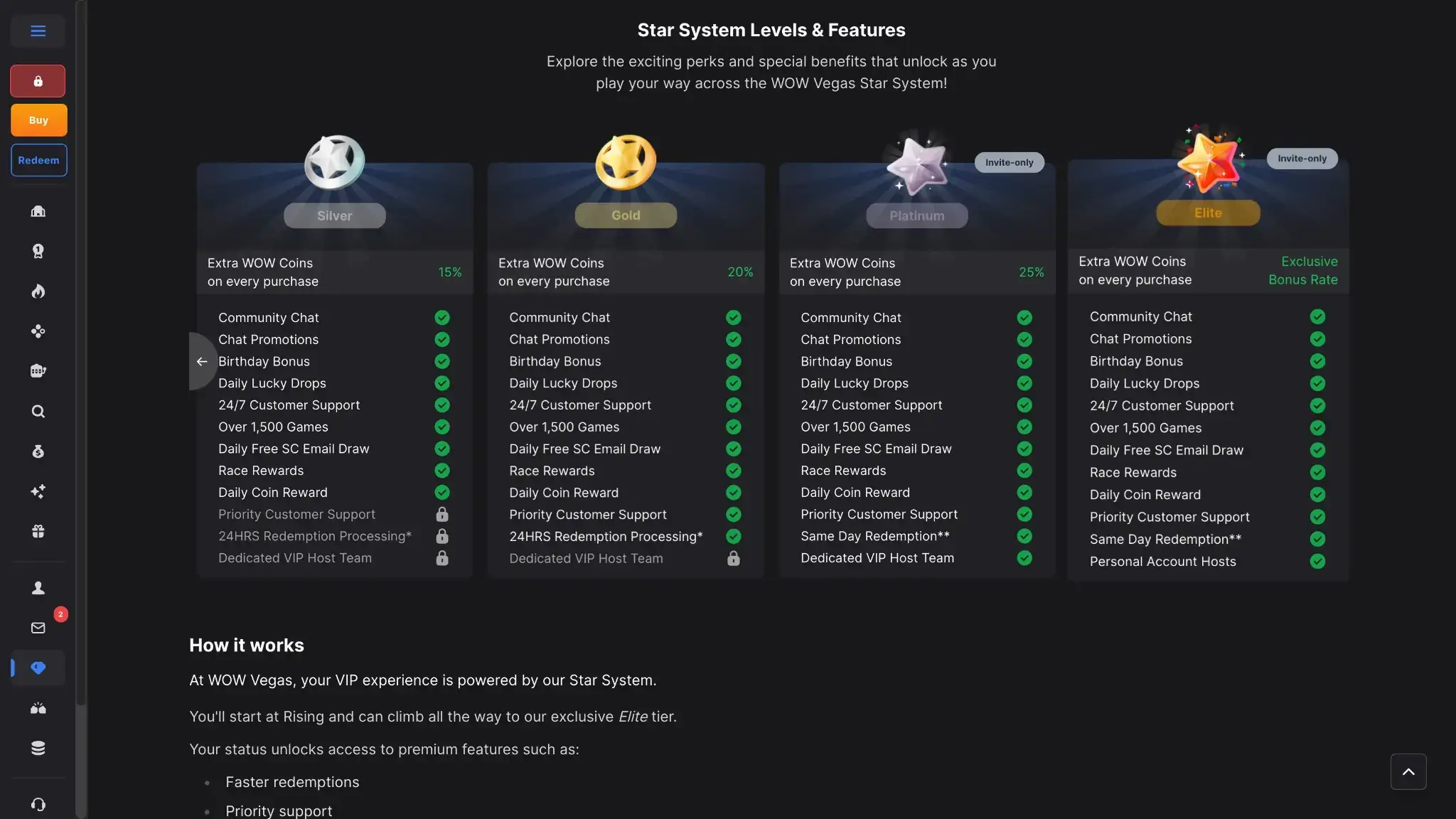Click the Redeem button
The height and width of the screenshot is (819, 1456).
[x=38, y=160]
